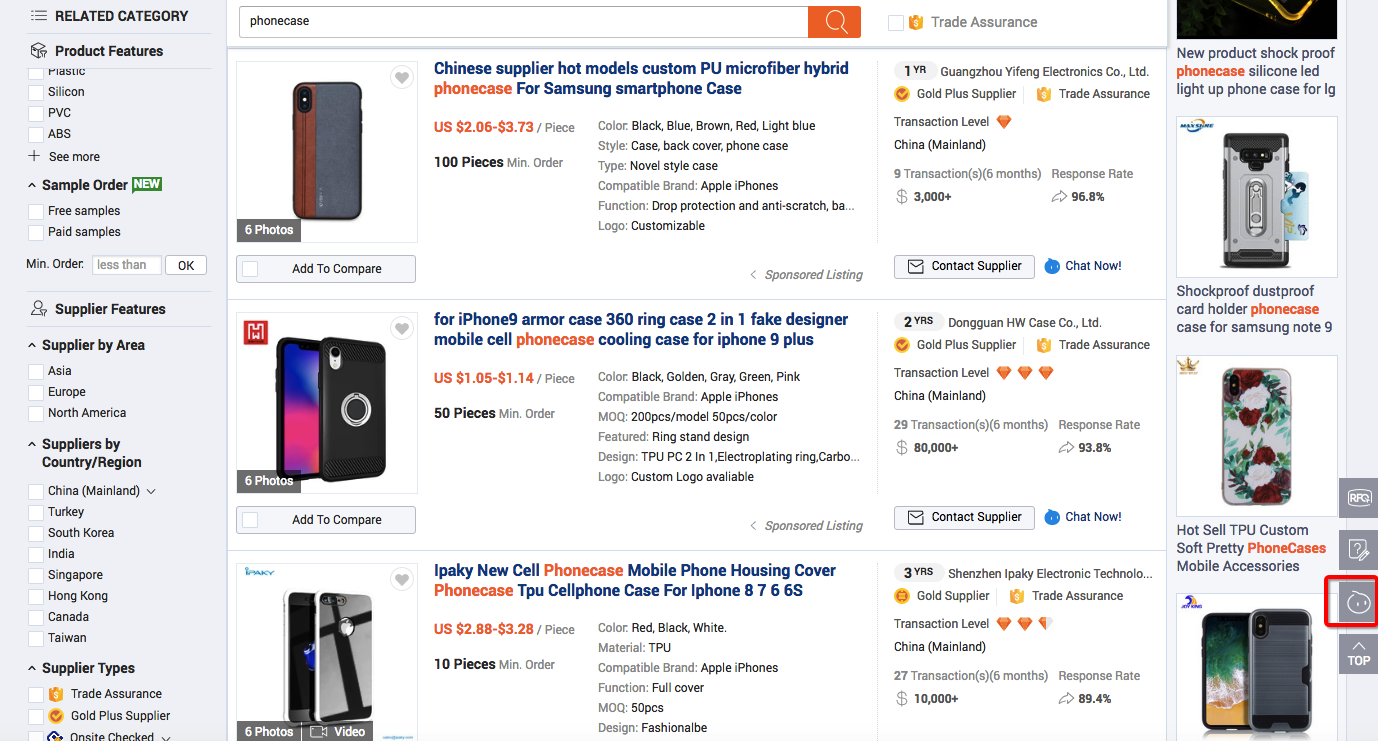Screen dimensions: 1378x741
Task: Click Contact Supplier for Dongguan HW Case
Action: click(x=964, y=517)
